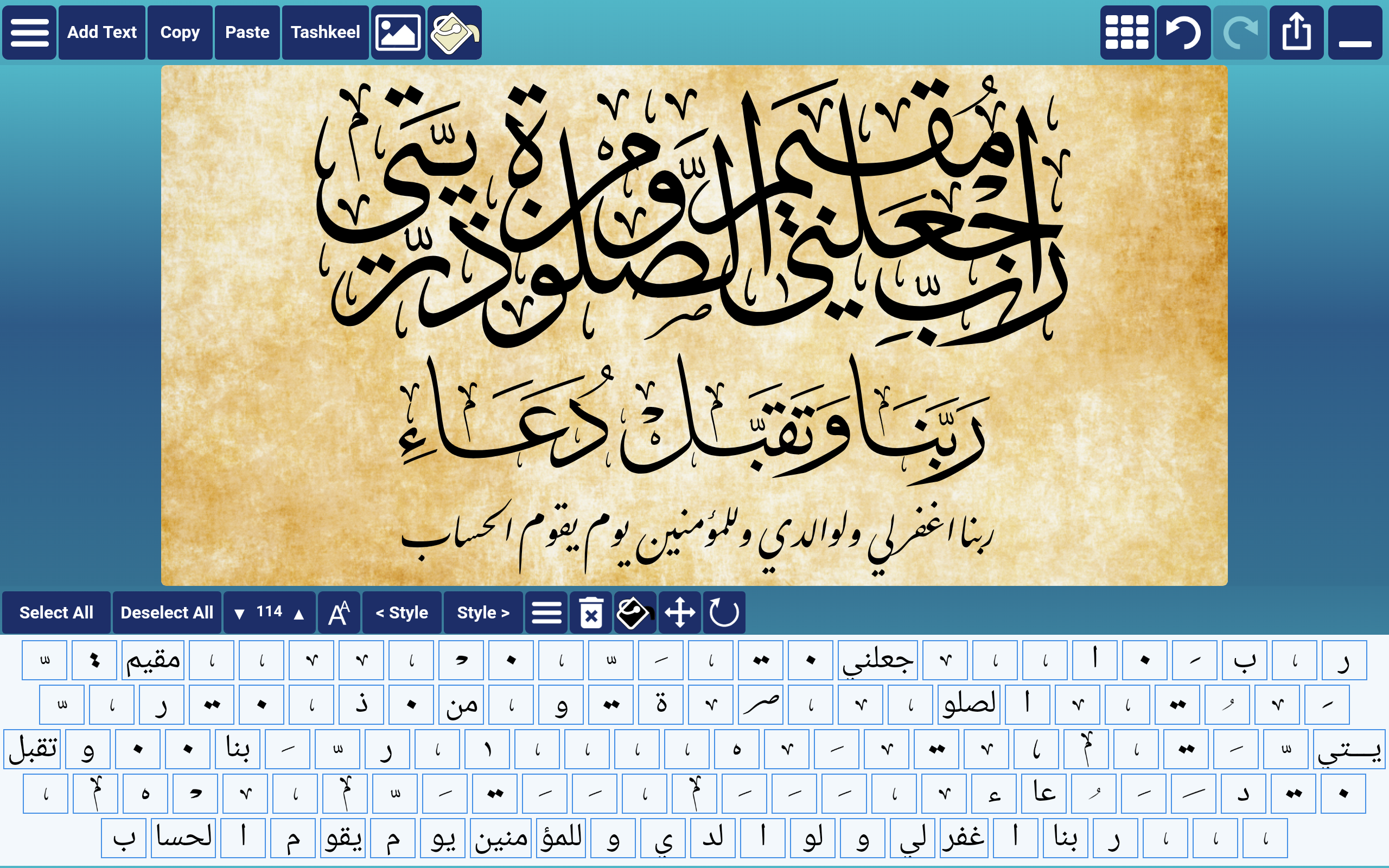The image size is (1389, 868).
Task: Activate the move tool
Action: (x=679, y=612)
